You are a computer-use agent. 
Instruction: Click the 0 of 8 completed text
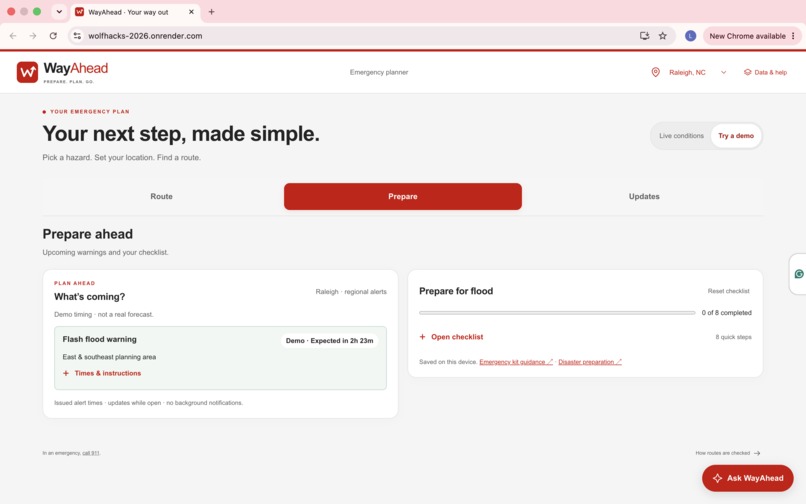(x=726, y=313)
